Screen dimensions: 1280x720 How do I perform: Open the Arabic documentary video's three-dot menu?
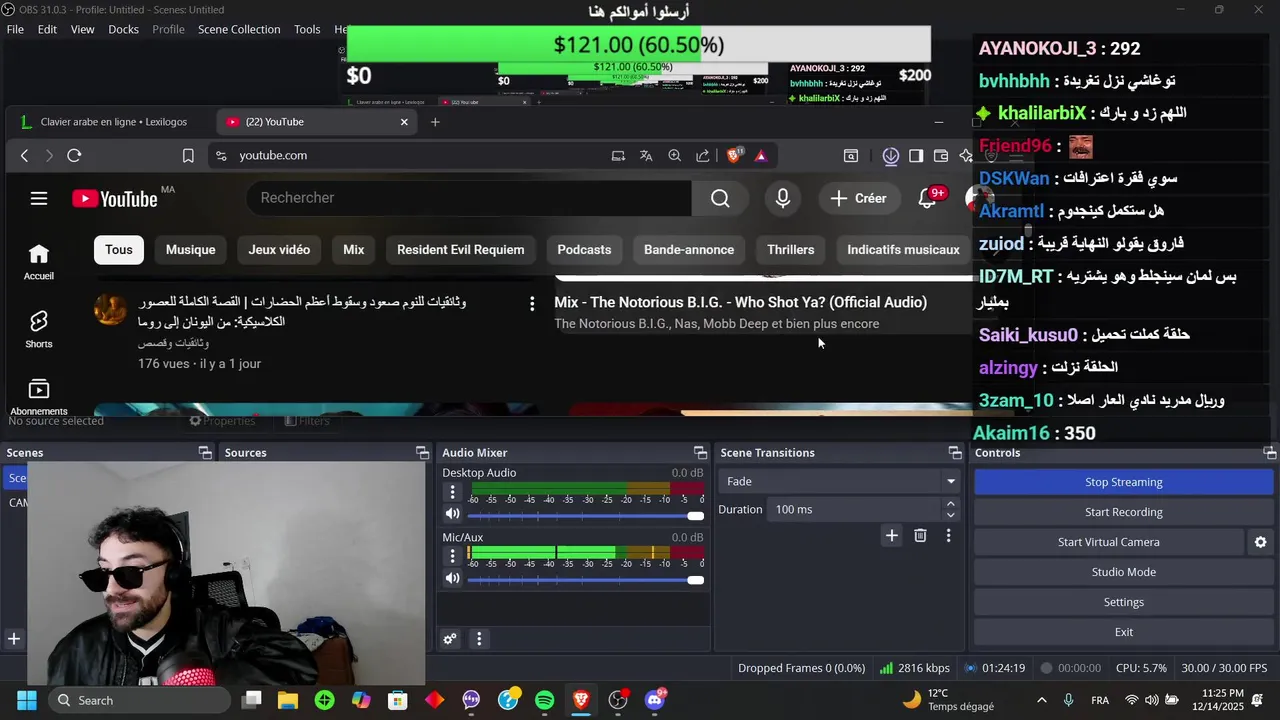tap(532, 304)
